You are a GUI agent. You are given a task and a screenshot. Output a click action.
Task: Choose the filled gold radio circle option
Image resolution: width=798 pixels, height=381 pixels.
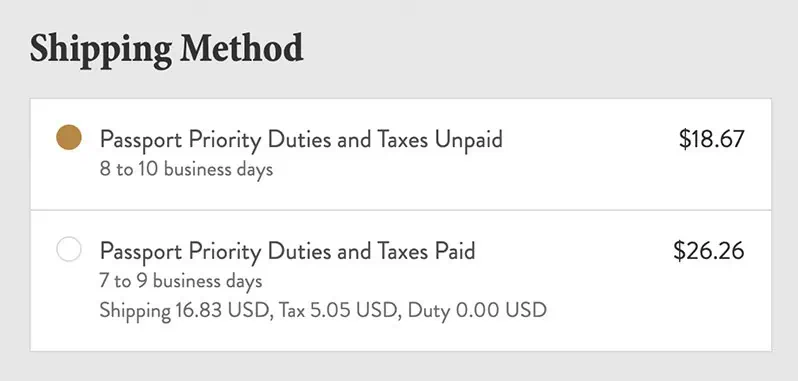pyautogui.click(x=69, y=137)
